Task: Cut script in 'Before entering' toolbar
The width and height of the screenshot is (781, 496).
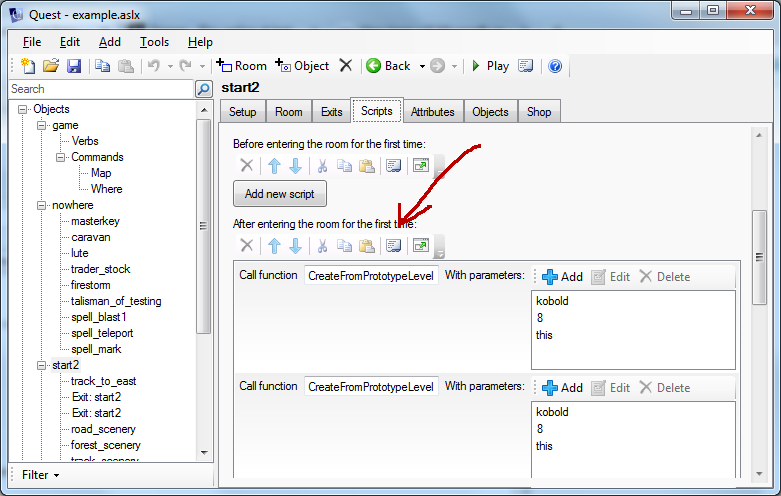Action: [x=322, y=165]
